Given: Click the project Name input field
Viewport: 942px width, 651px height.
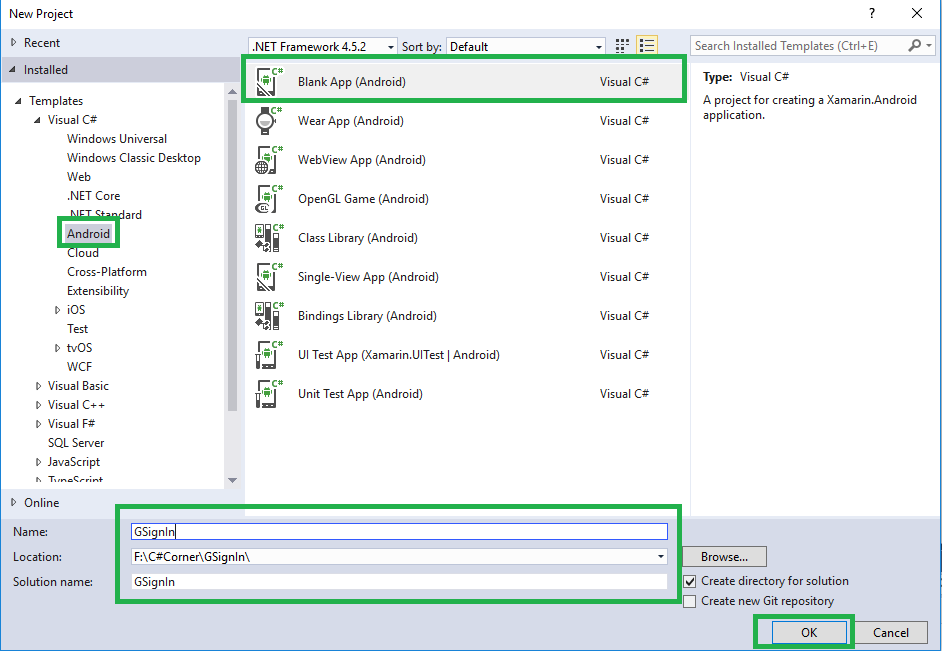Looking at the screenshot, I should pos(399,531).
